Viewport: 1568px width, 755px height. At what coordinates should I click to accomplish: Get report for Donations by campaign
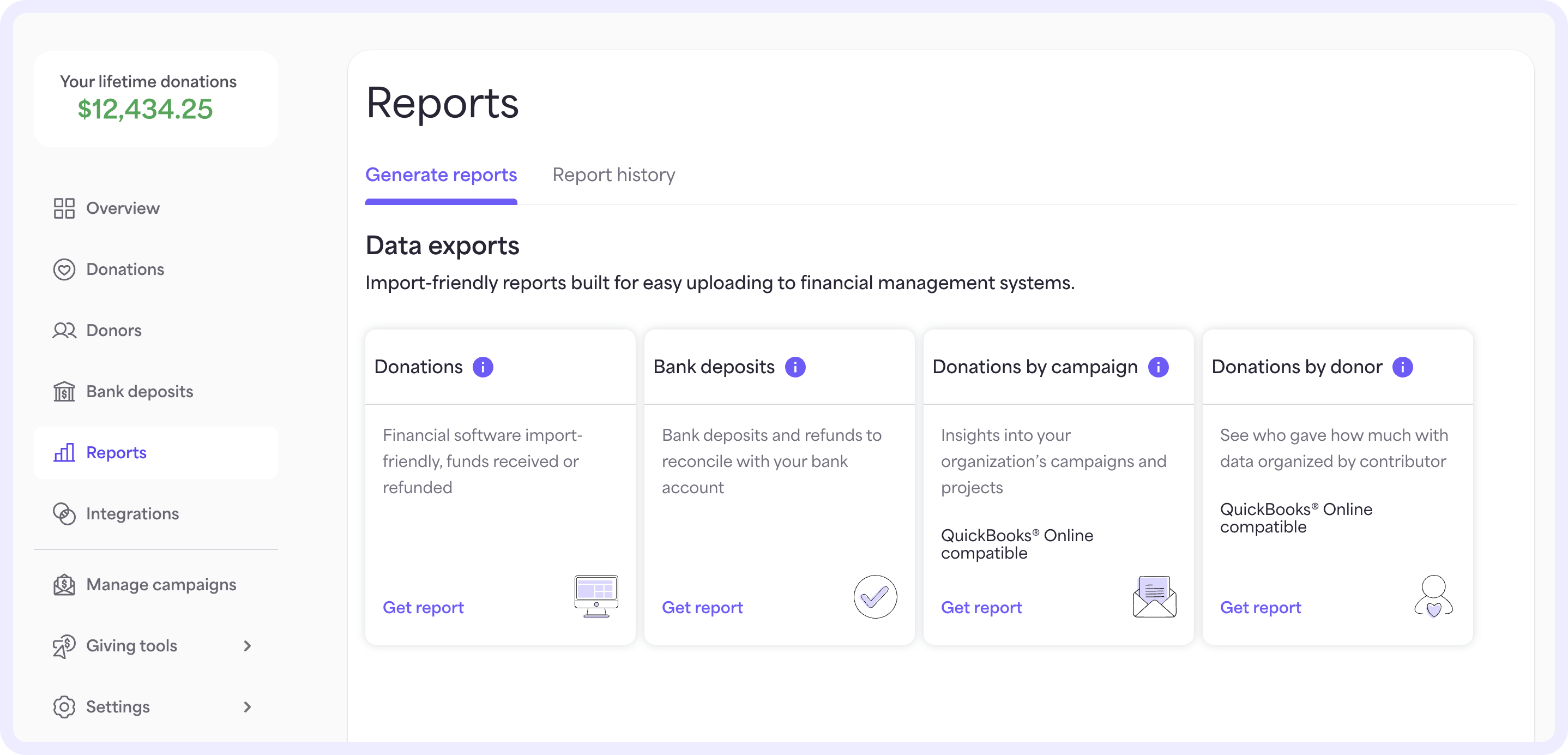click(981, 607)
